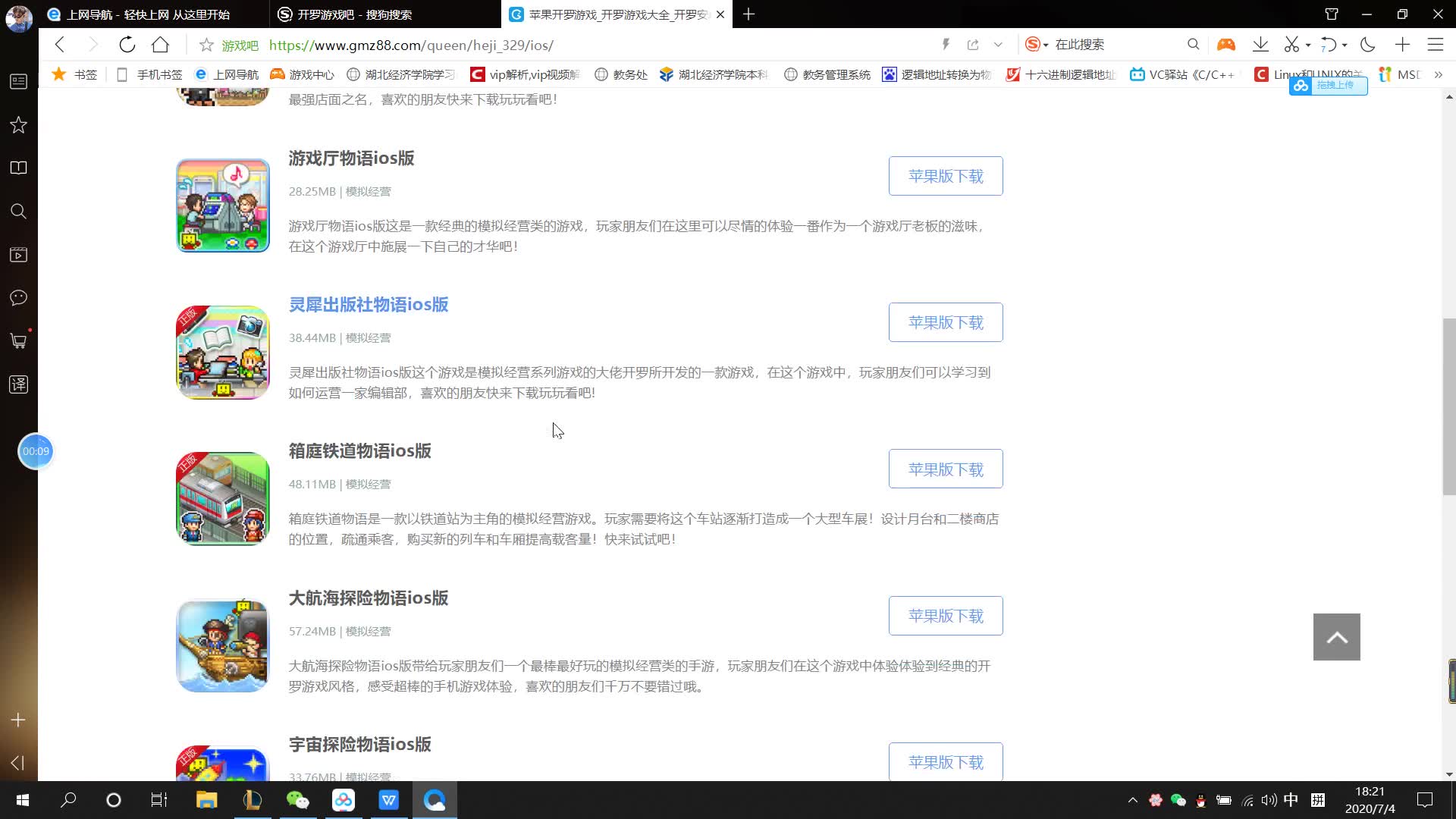The width and height of the screenshot is (1456, 819).
Task: Open the chat bubble sidebar icon
Action: tap(18, 297)
